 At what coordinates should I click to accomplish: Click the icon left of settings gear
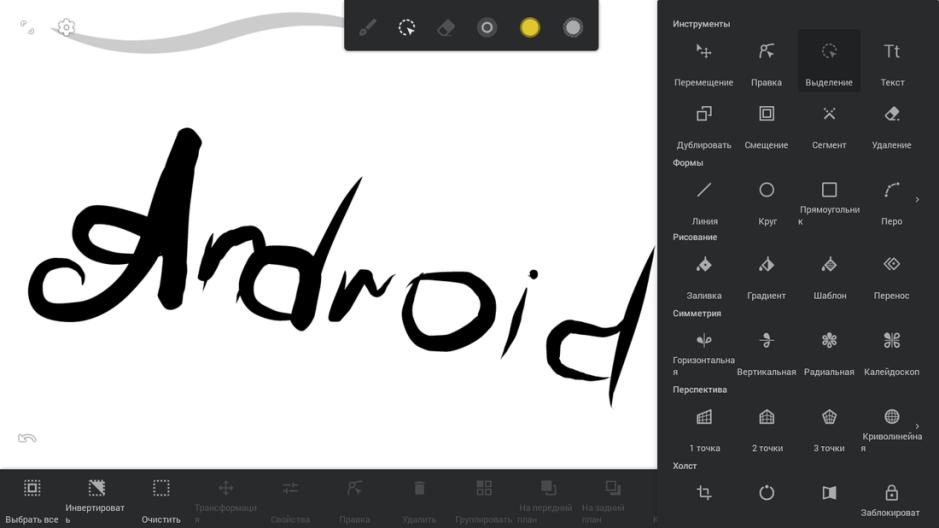tap(27, 27)
